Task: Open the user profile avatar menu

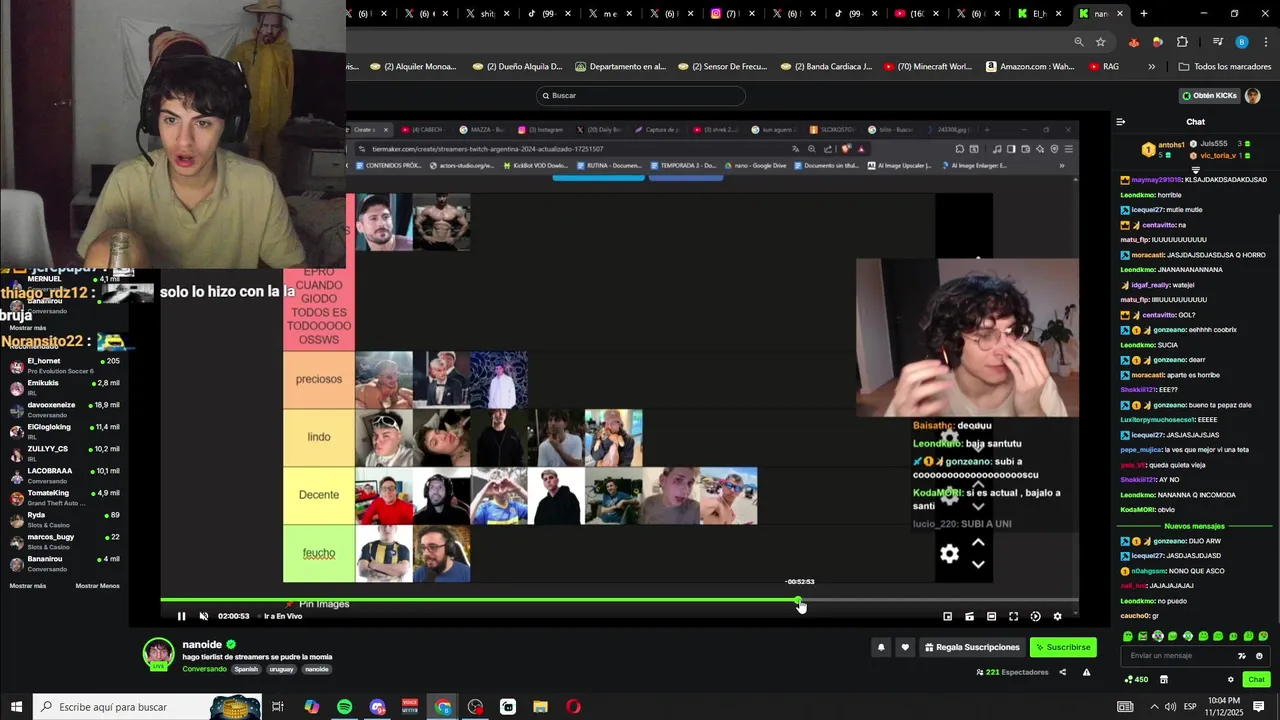Action: [1253, 96]
